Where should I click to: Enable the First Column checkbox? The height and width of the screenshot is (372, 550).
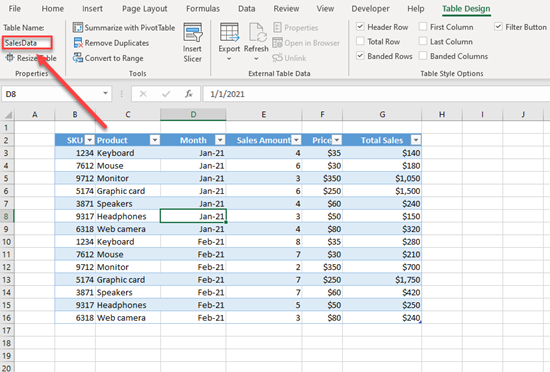[x=423, y=27]
